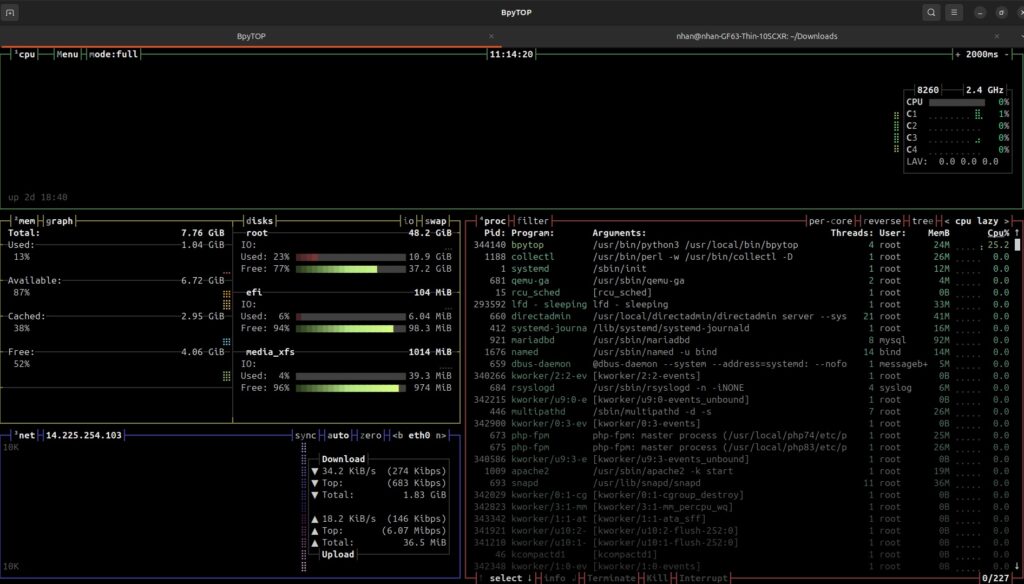
Task: Open the BpyTOP Menu
Action: click(x=68, y=54)
